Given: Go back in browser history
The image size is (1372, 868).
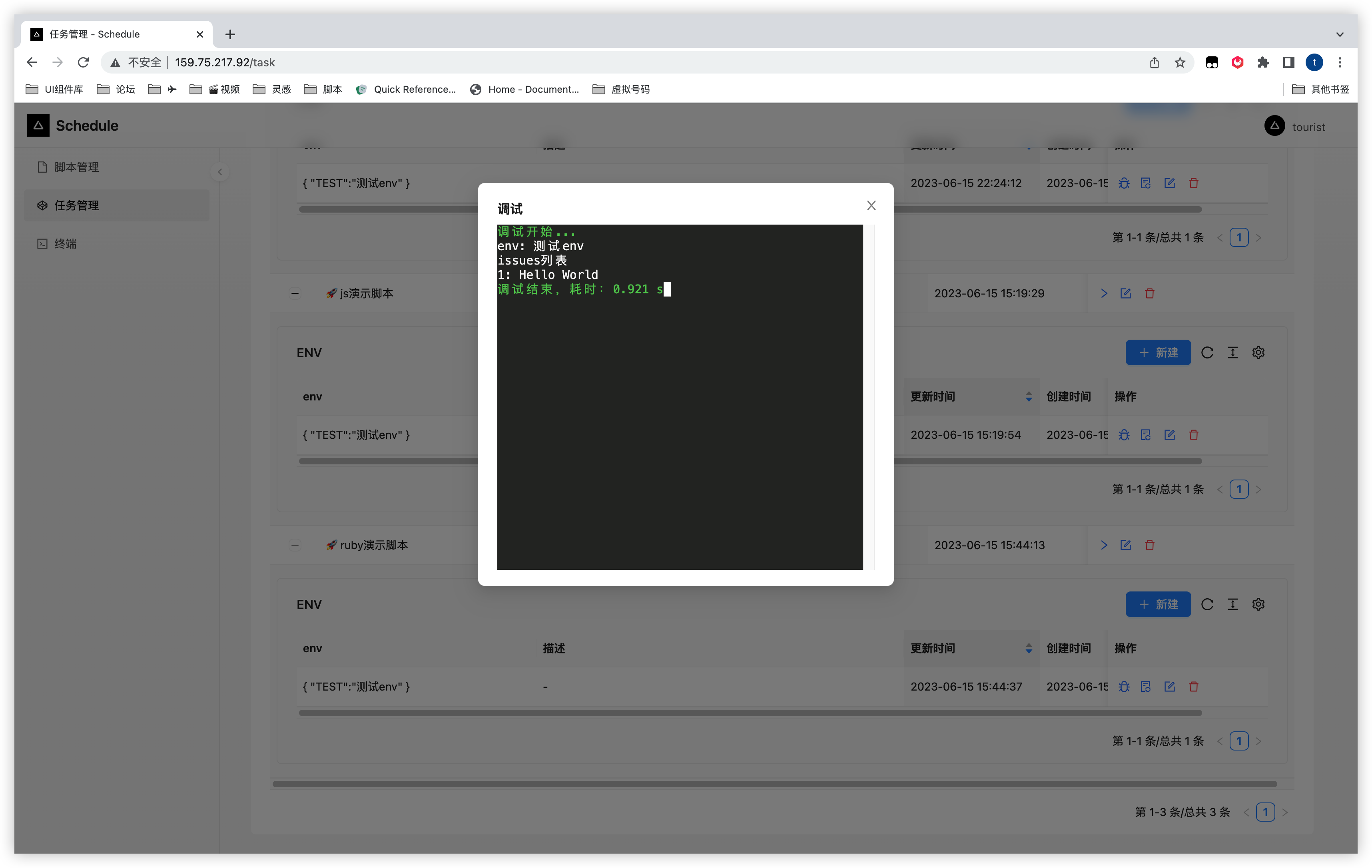Looking at the screenshot, I should 32,62.
